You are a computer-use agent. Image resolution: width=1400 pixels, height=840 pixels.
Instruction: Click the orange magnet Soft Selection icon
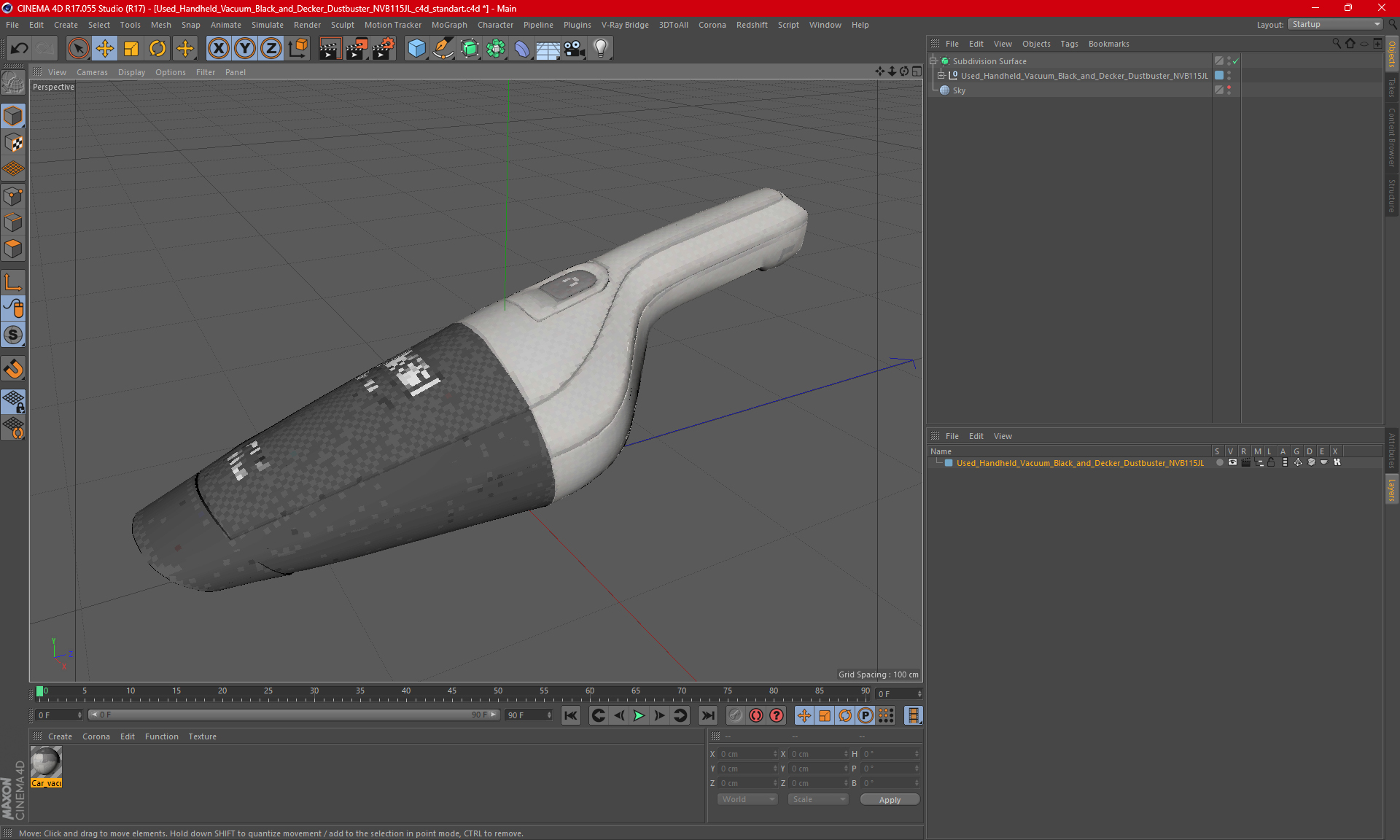pos(13,369)
